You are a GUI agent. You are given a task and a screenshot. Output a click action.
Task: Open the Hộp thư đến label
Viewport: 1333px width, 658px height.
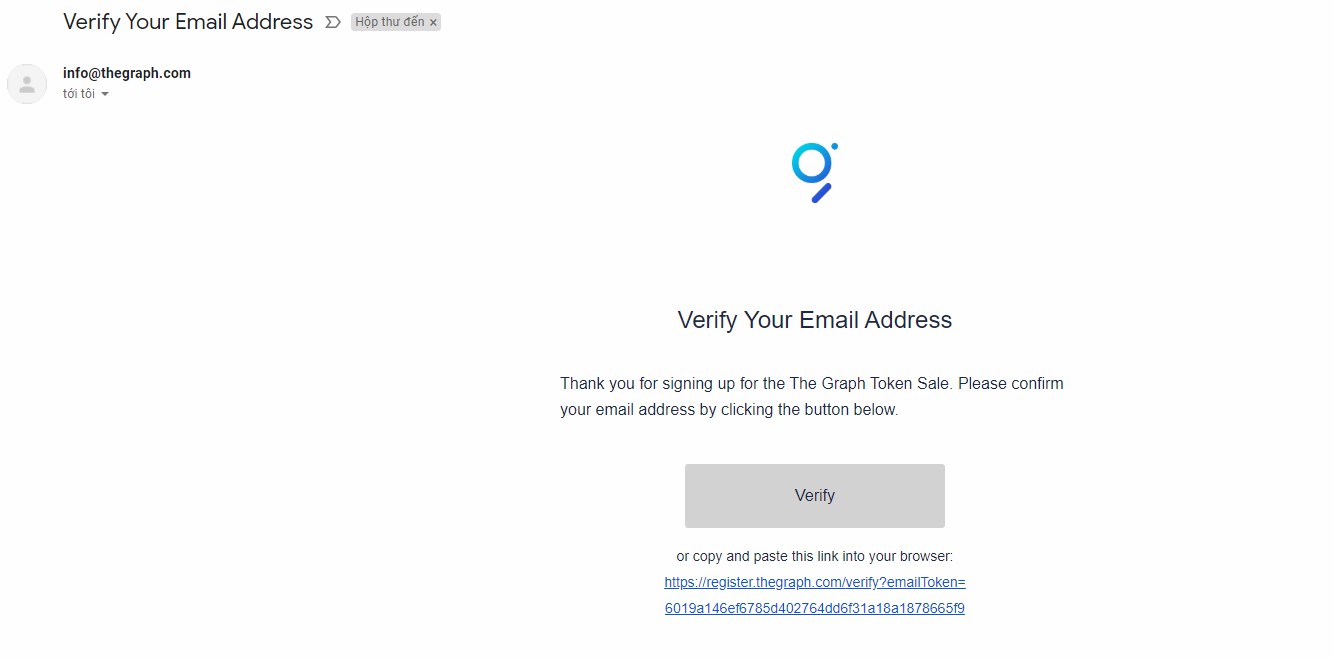coord(390,22)
